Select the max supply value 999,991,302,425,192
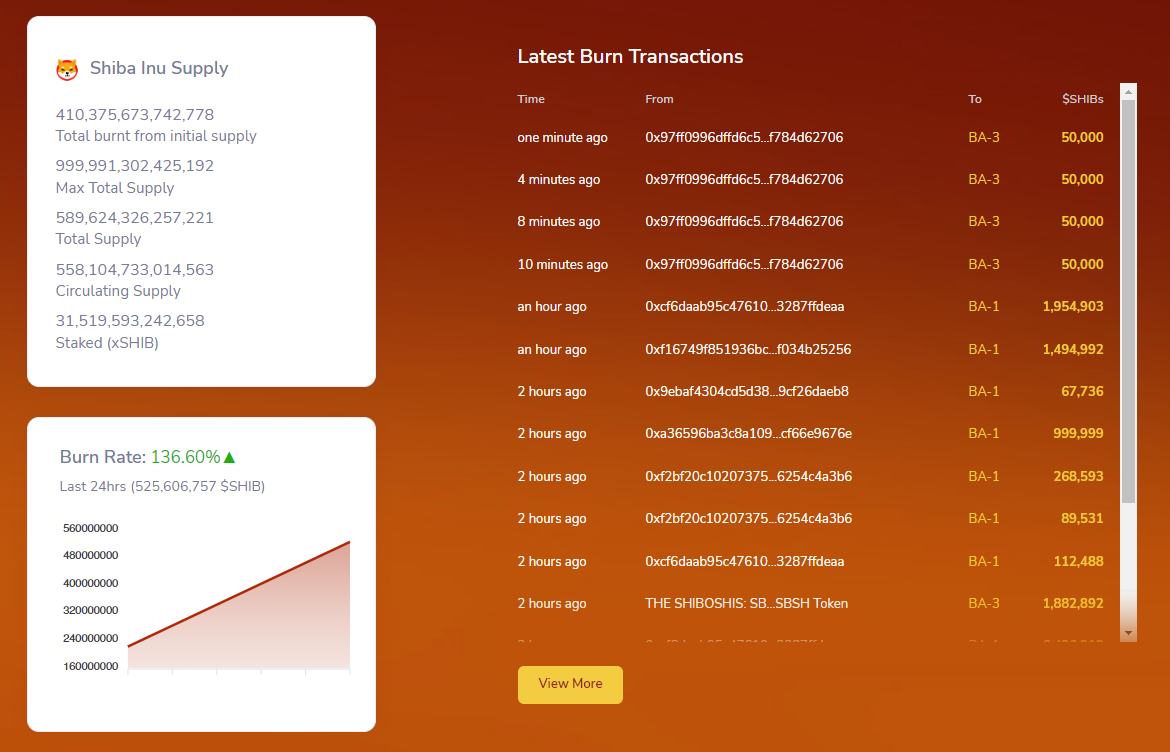The height and width of the screenshot is (752, 1170). coord(135,166)
